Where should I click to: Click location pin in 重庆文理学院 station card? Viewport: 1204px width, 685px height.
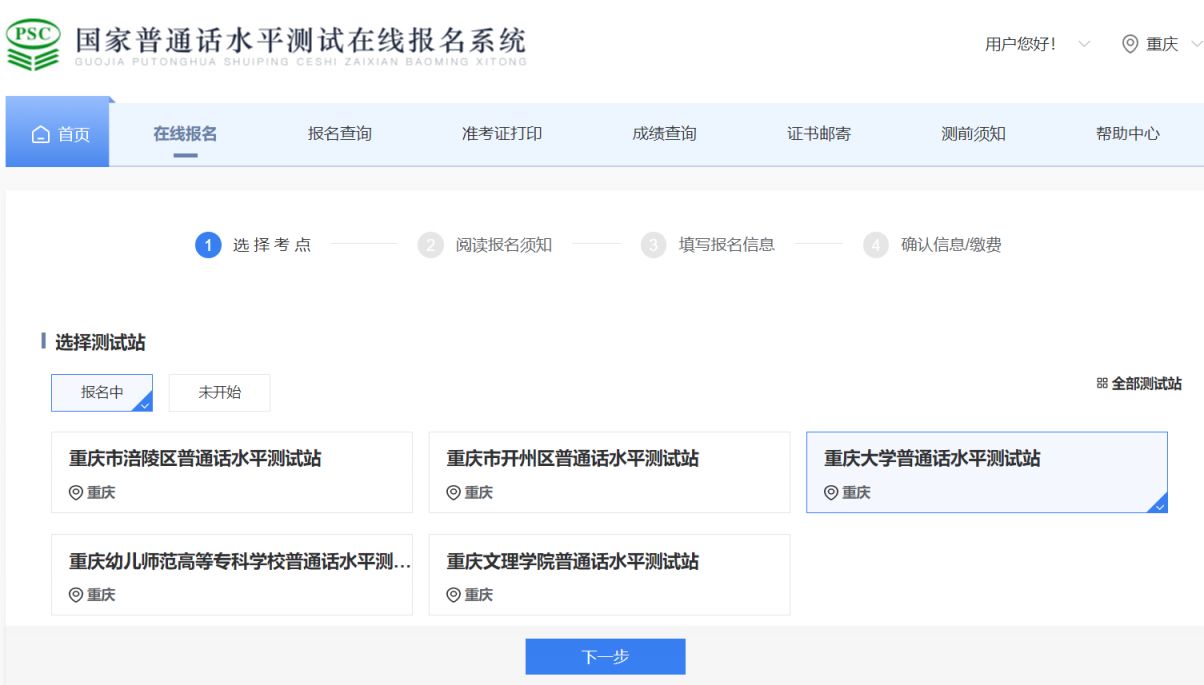pyautogui.click(x=453, y=594)
